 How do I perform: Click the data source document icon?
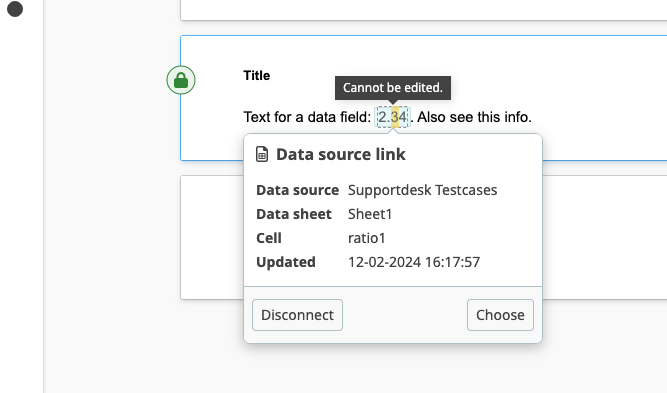(262, 154)
